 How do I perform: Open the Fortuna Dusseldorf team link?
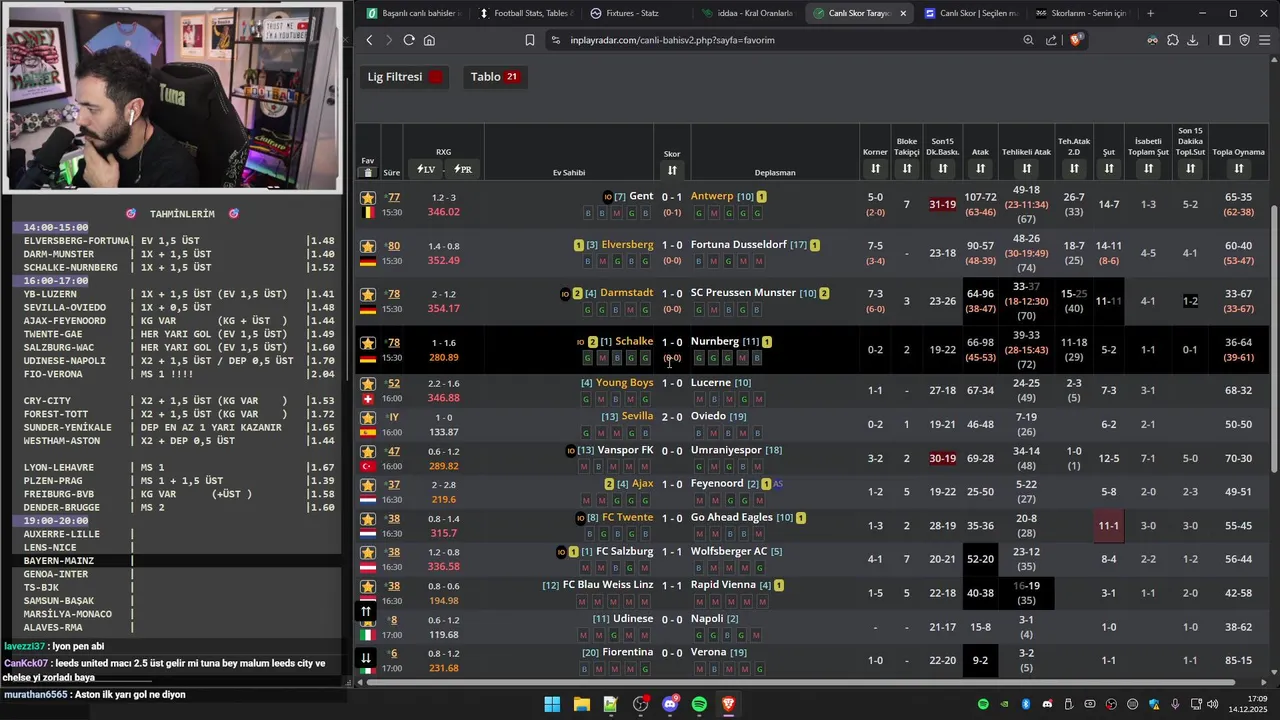738,245
